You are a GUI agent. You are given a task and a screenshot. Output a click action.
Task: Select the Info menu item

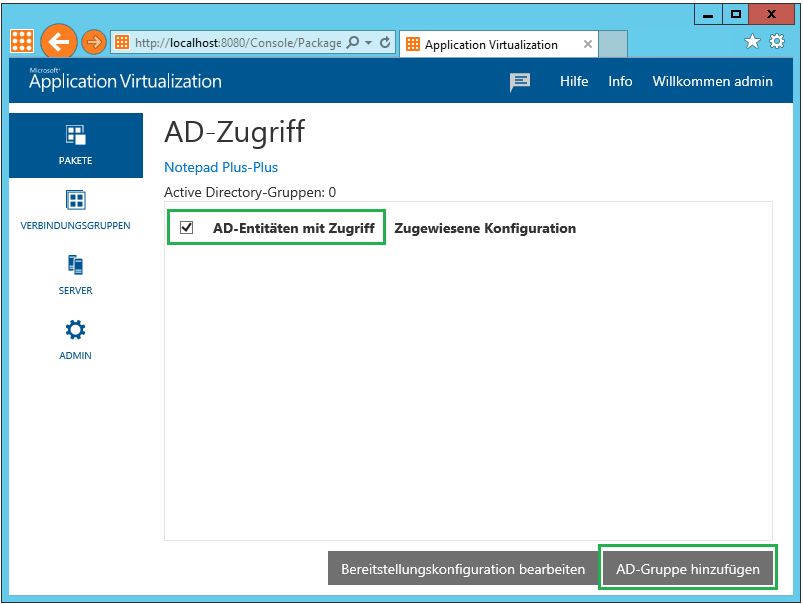point(620,82)
